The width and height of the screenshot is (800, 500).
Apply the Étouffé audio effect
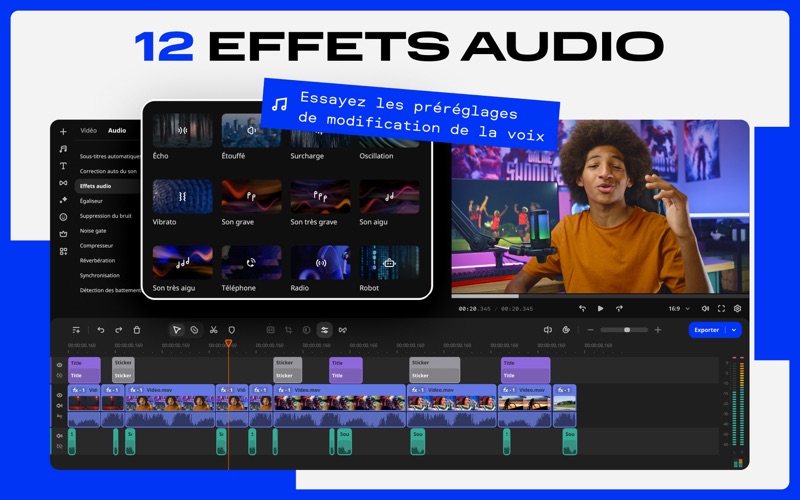[251, 131]
